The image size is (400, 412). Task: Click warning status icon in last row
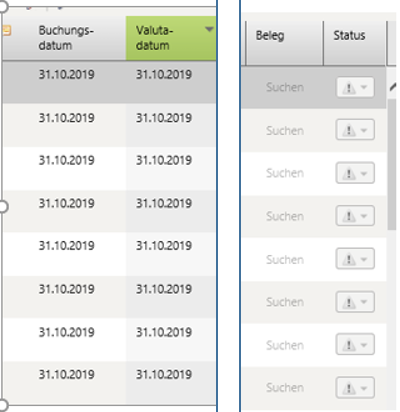(349, 388)
